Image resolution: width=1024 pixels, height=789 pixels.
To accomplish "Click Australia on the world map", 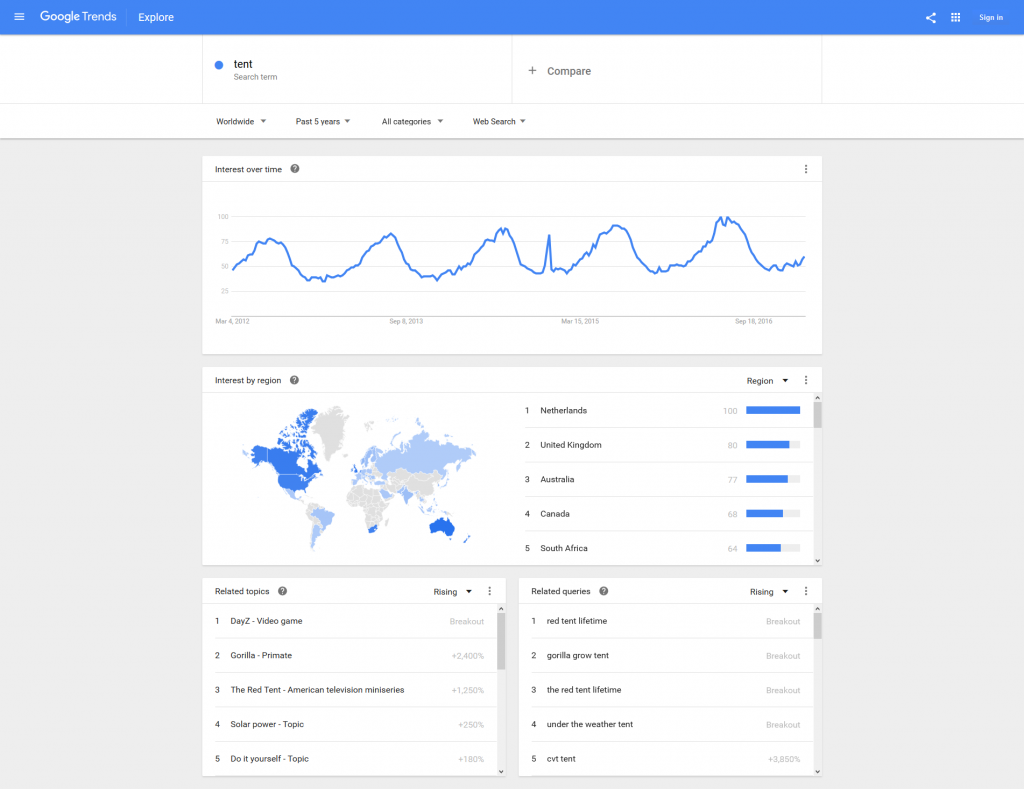I will pos(441,526).
